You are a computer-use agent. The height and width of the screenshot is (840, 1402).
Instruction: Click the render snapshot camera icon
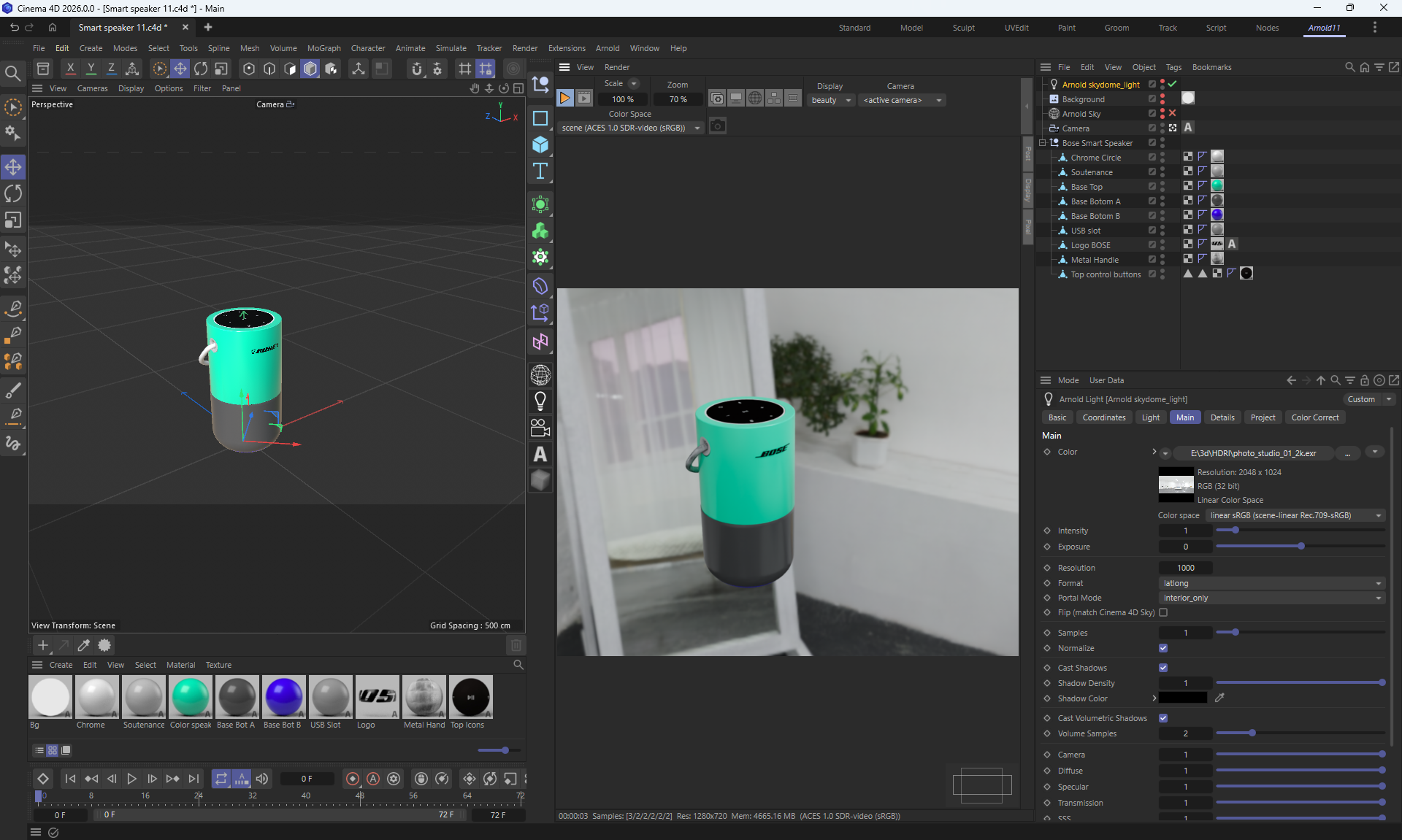tap(718, 126)
